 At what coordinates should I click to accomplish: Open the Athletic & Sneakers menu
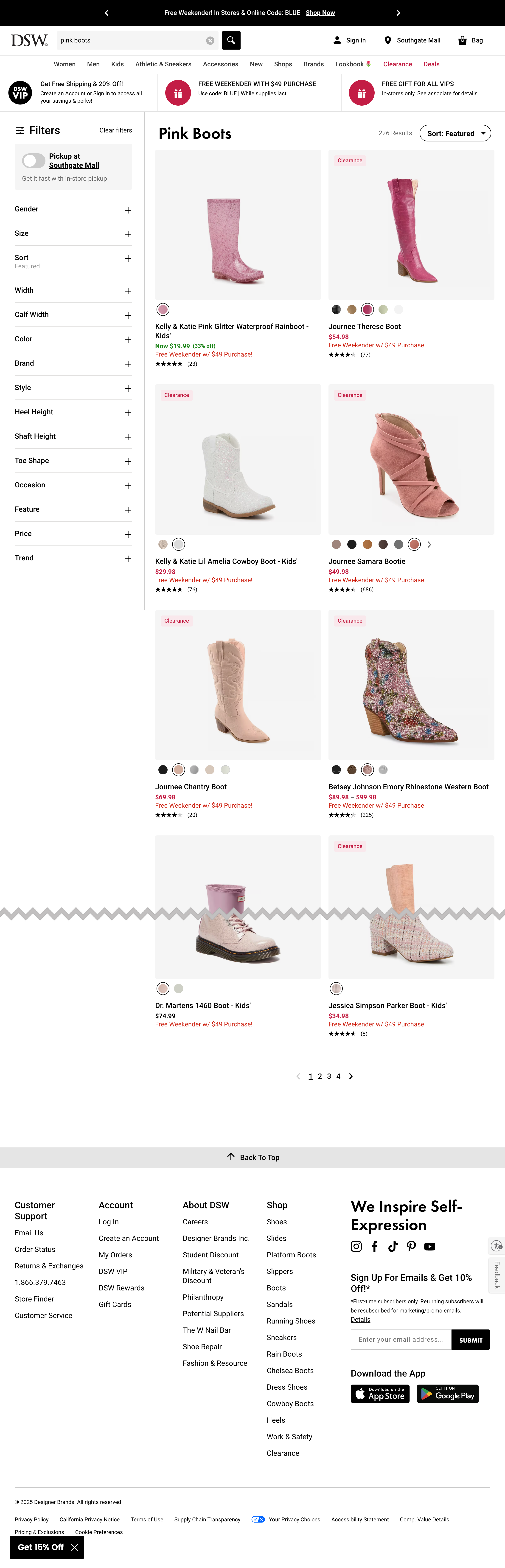[163, 64]
